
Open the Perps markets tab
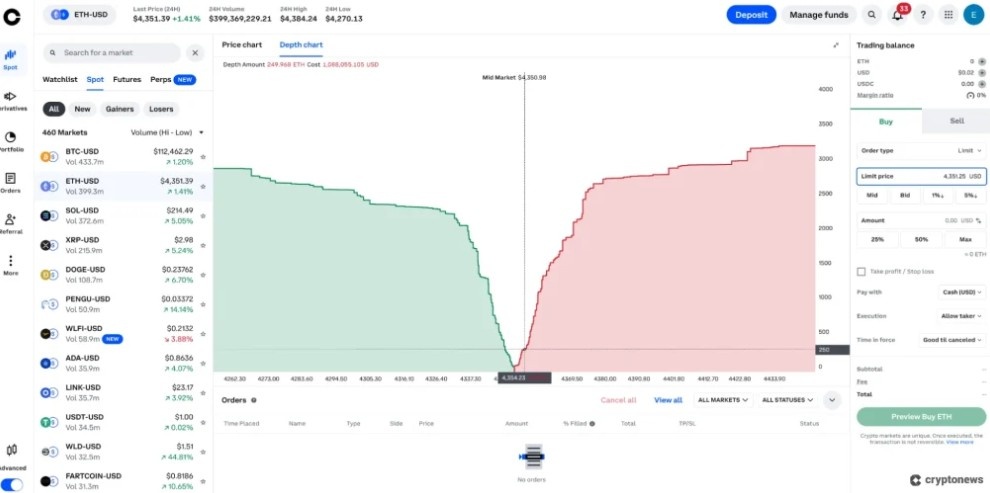click(x=173, y=80)
